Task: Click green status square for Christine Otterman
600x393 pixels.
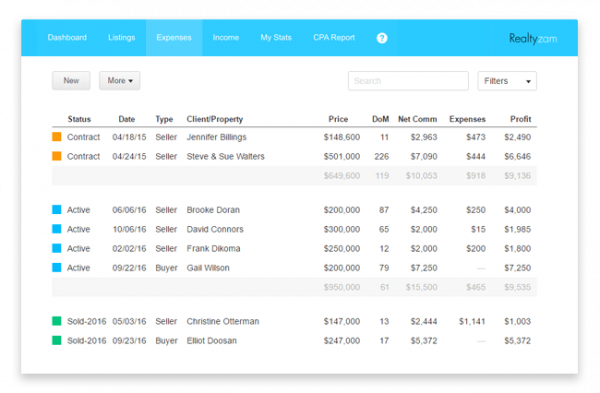Action: coord(57,321)
